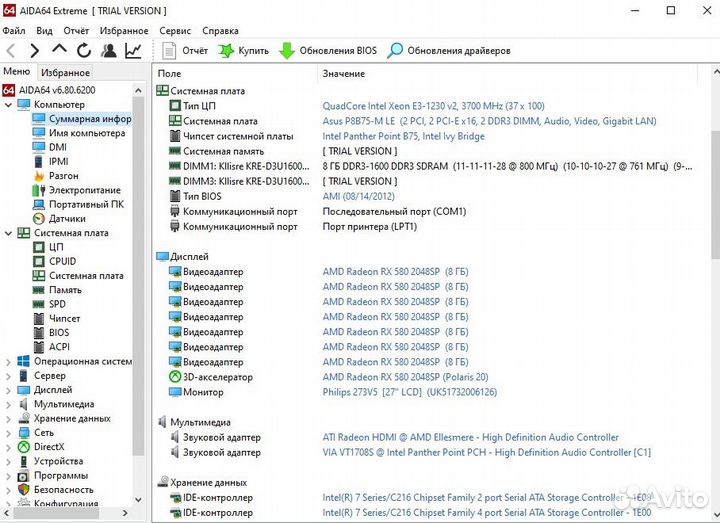Open the Электропитание power item
The height and width of the screenshot is (523, 720).
(77, 190)
